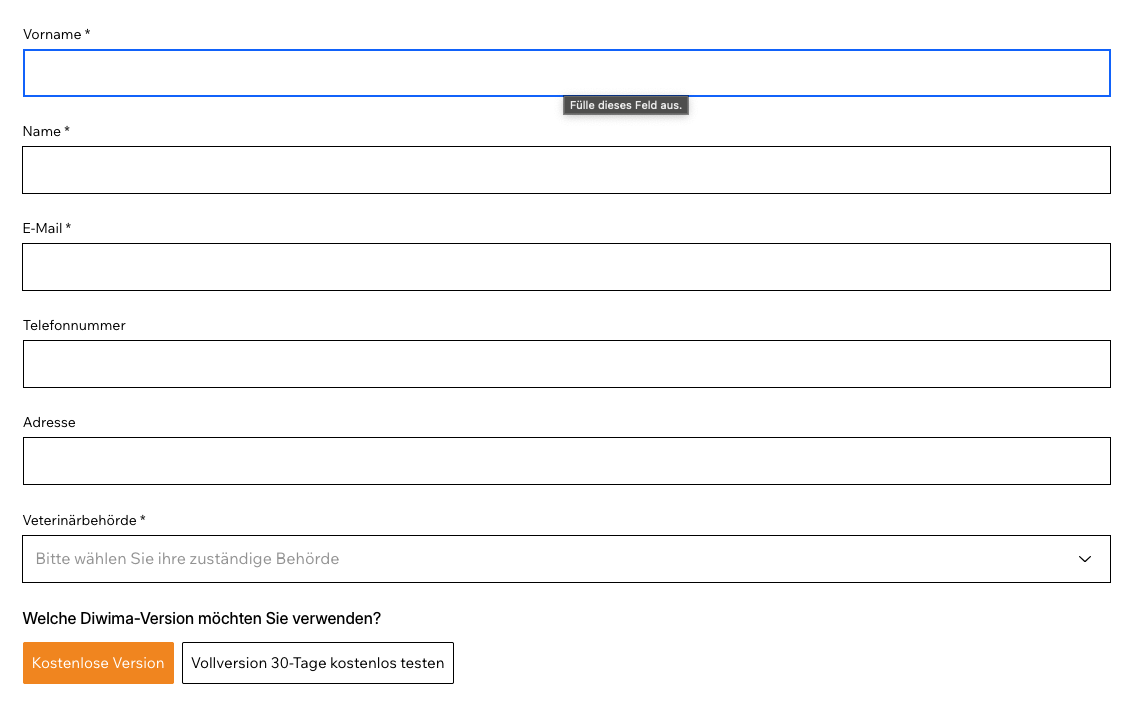The height and width of the screenshot is (708, 1135).
Task: Choose Vollversion 30-Tage kostenlos testen
Action: pos(318,663)
